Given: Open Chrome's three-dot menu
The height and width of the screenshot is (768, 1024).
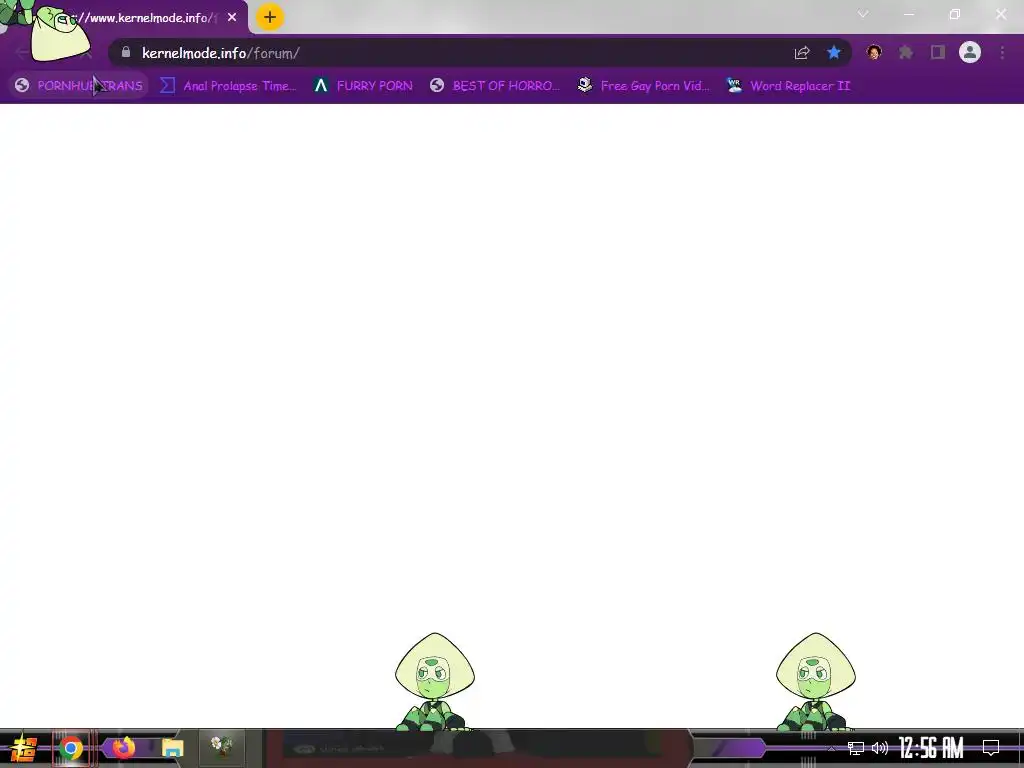Looking at the screenshot, I should [1002, 52].
